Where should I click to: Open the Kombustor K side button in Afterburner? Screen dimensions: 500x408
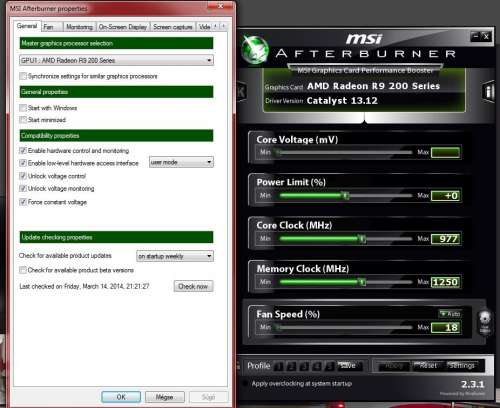click(241, 91)
